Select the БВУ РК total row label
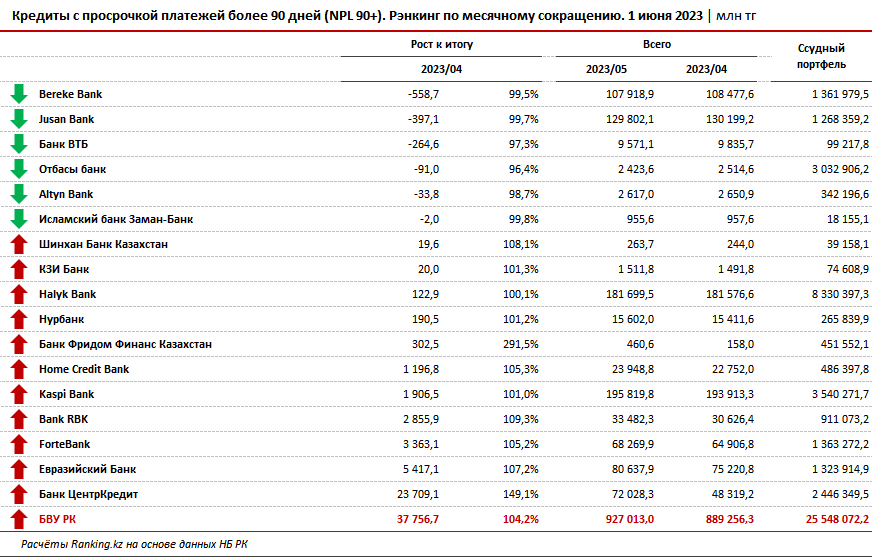This screenshot has width=872, height=557. pos(57,519)
